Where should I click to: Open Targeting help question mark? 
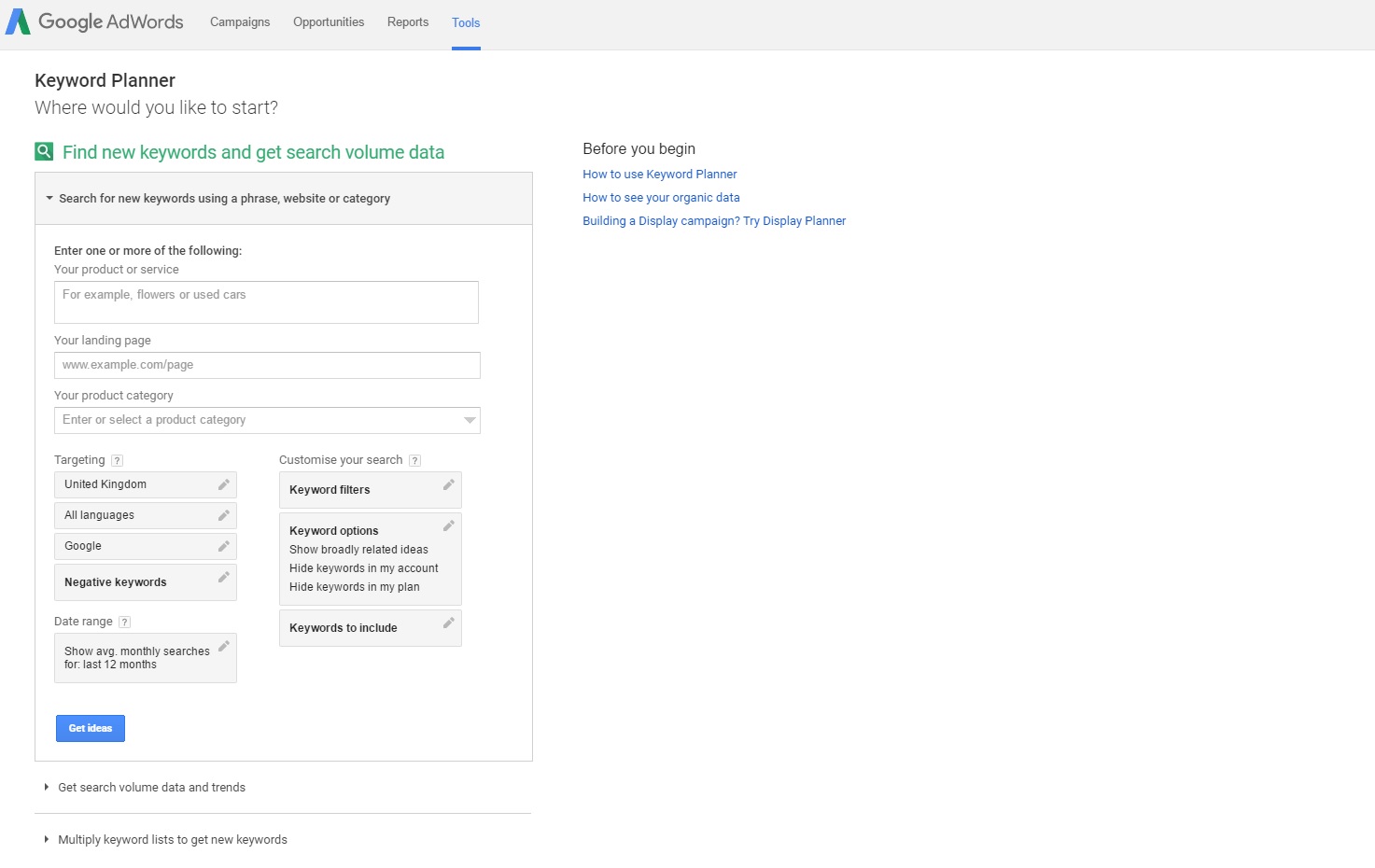[x=117, y=460]
